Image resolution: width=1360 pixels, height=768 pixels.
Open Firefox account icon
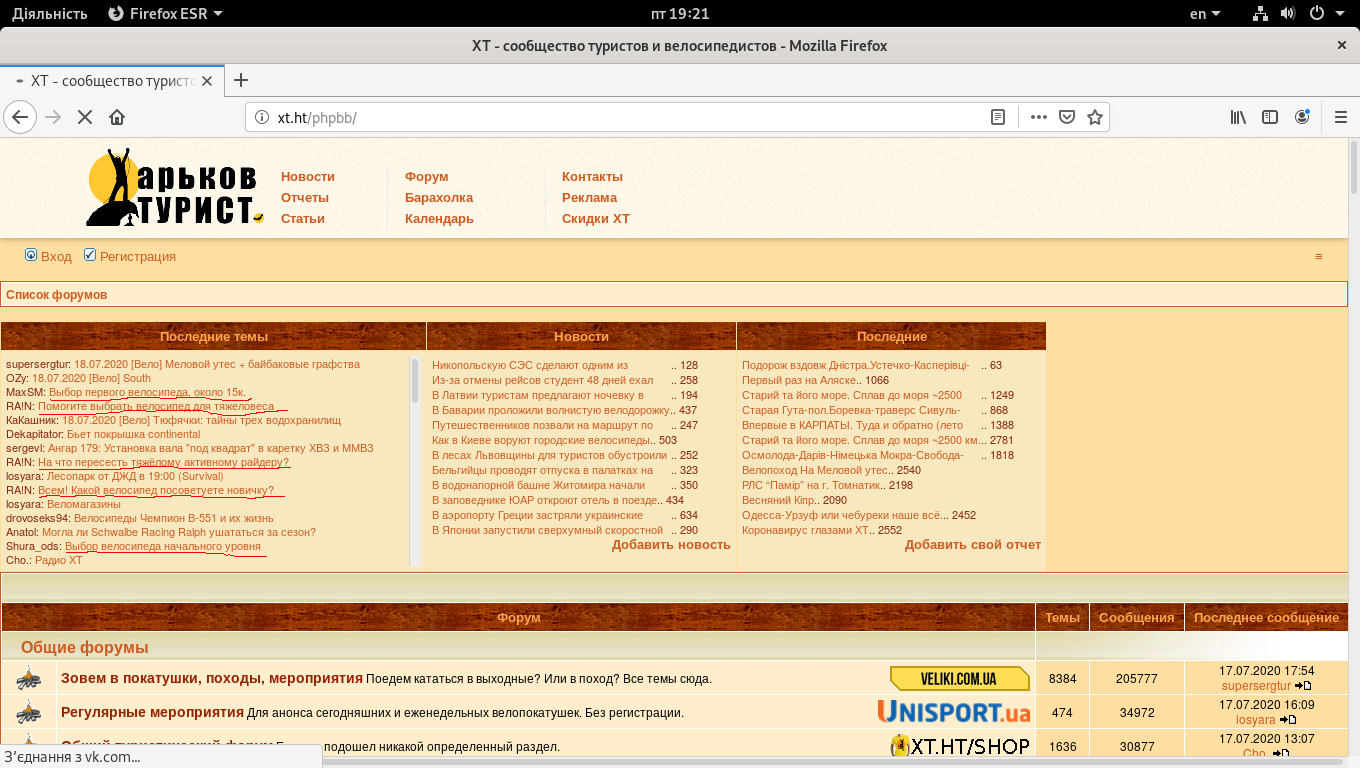[1302, 117]
